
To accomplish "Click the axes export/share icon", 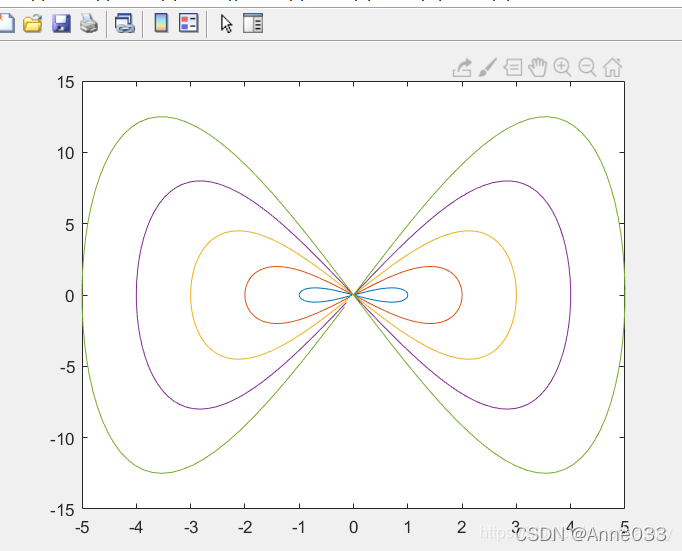I will (462, 68).
